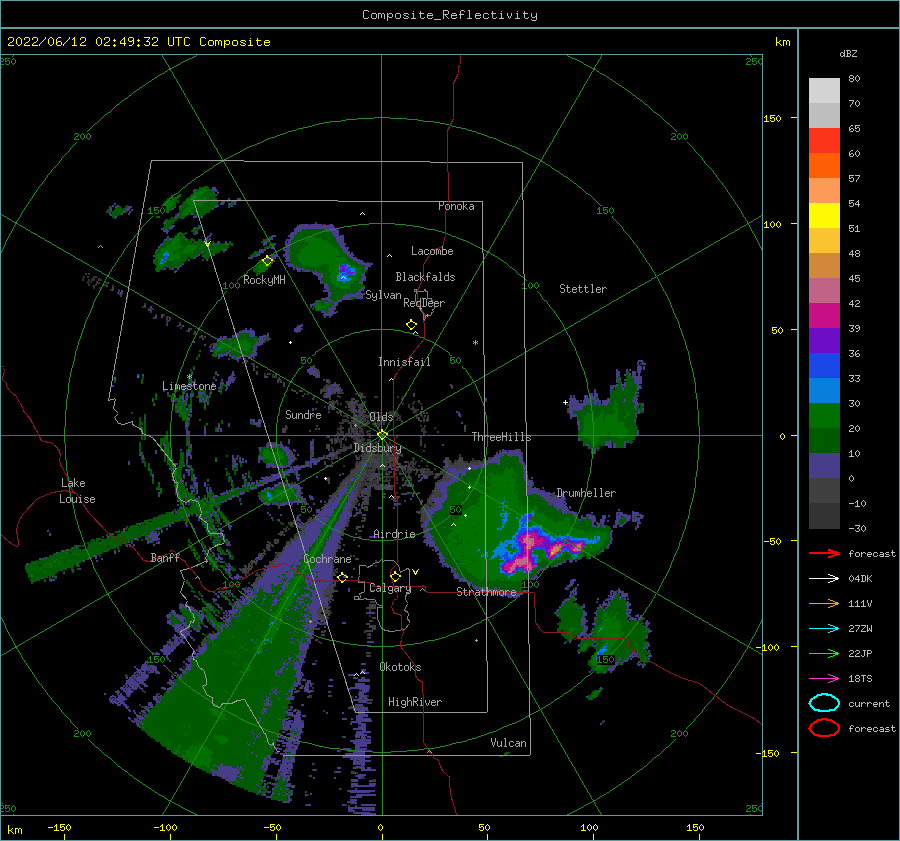Click the Stettler town label
Viewport: 900px width, 841px height.
click(x=583, y=289)
